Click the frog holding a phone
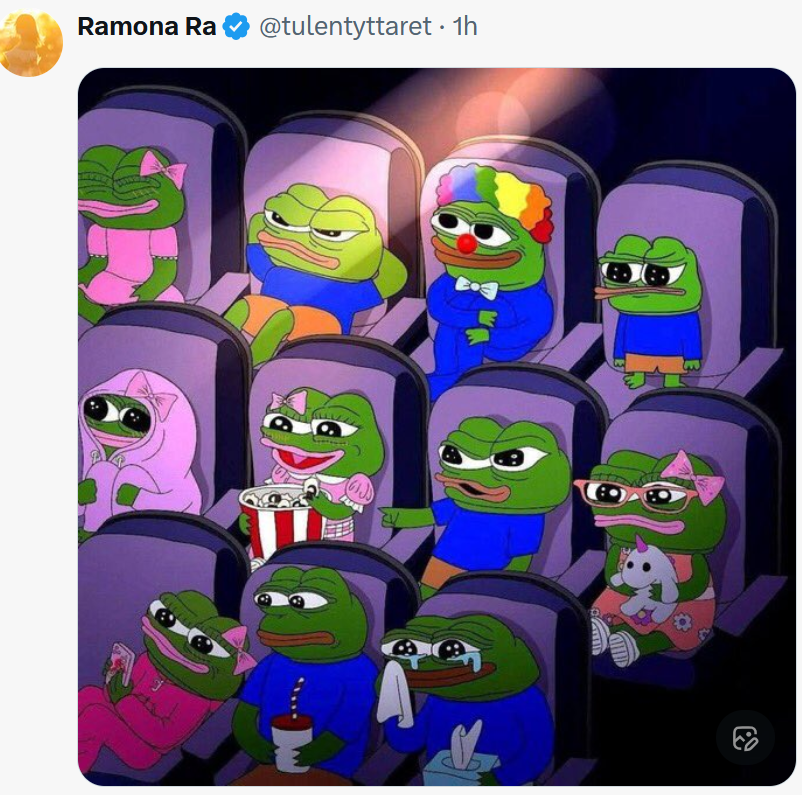This screenshot has height=795, width=802. [165, 650]
